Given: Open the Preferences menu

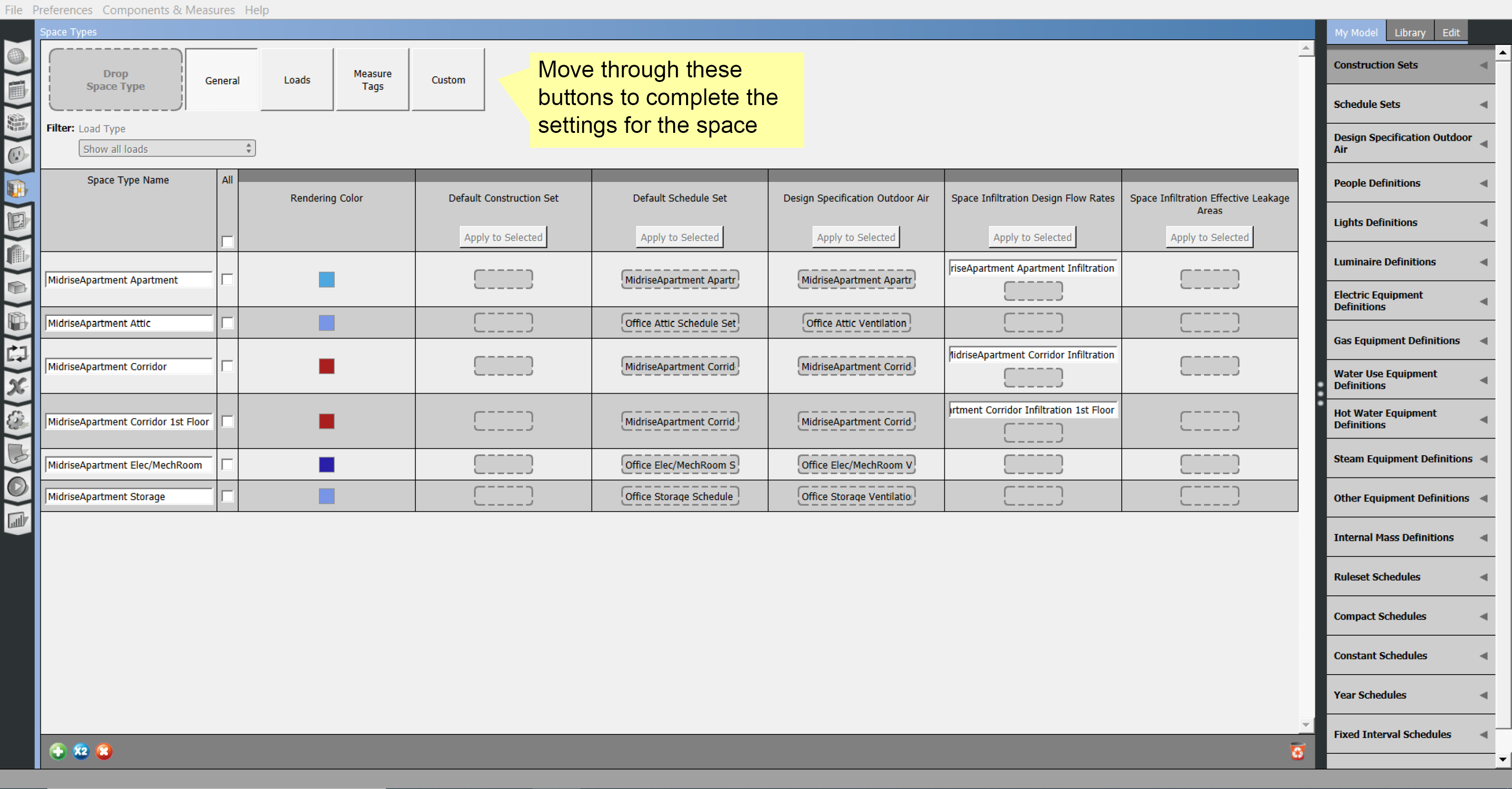Looking at the screenshot, I should (x=62, y=9).
